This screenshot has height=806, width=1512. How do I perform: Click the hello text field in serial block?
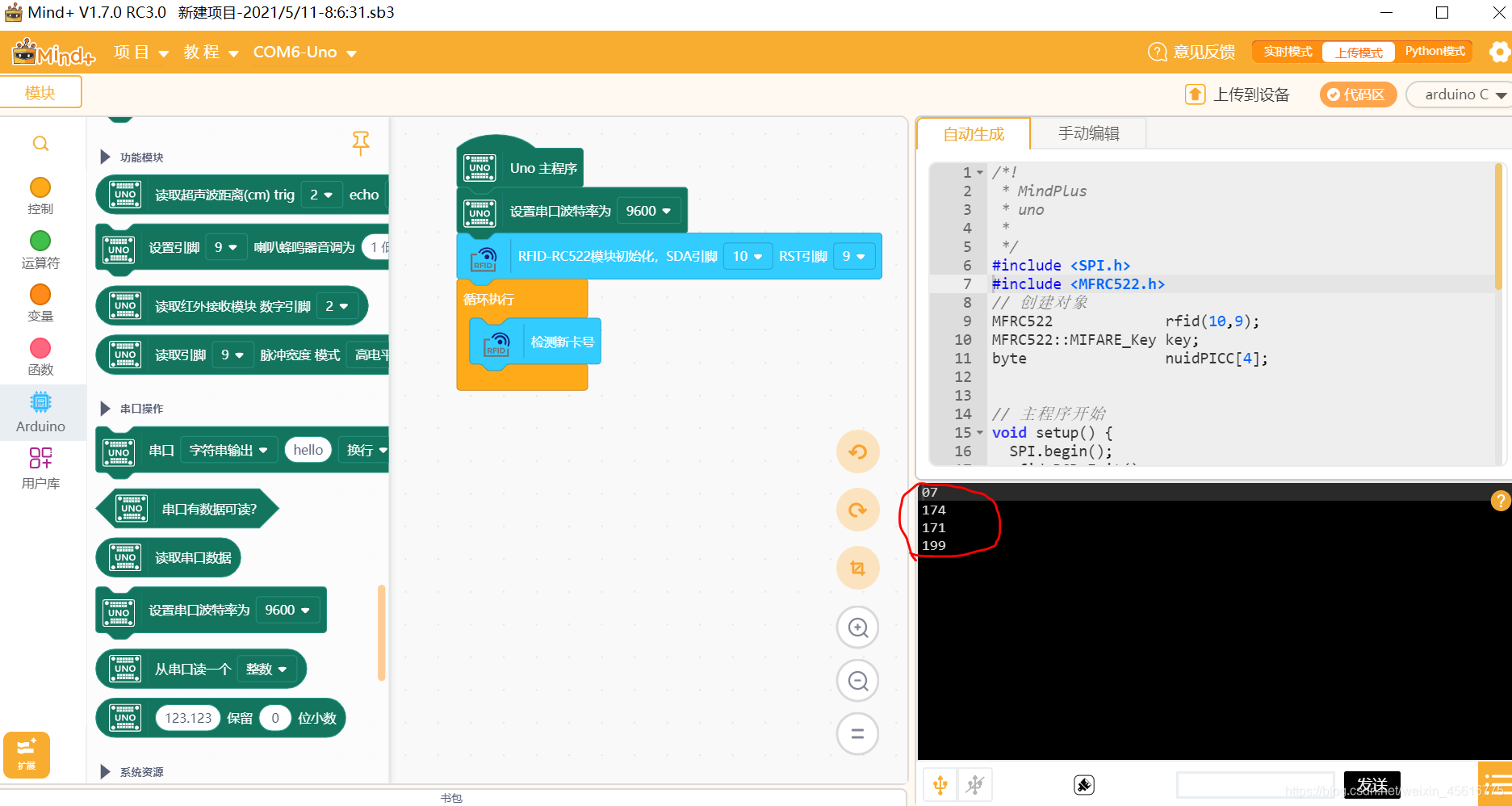[308, 450]
